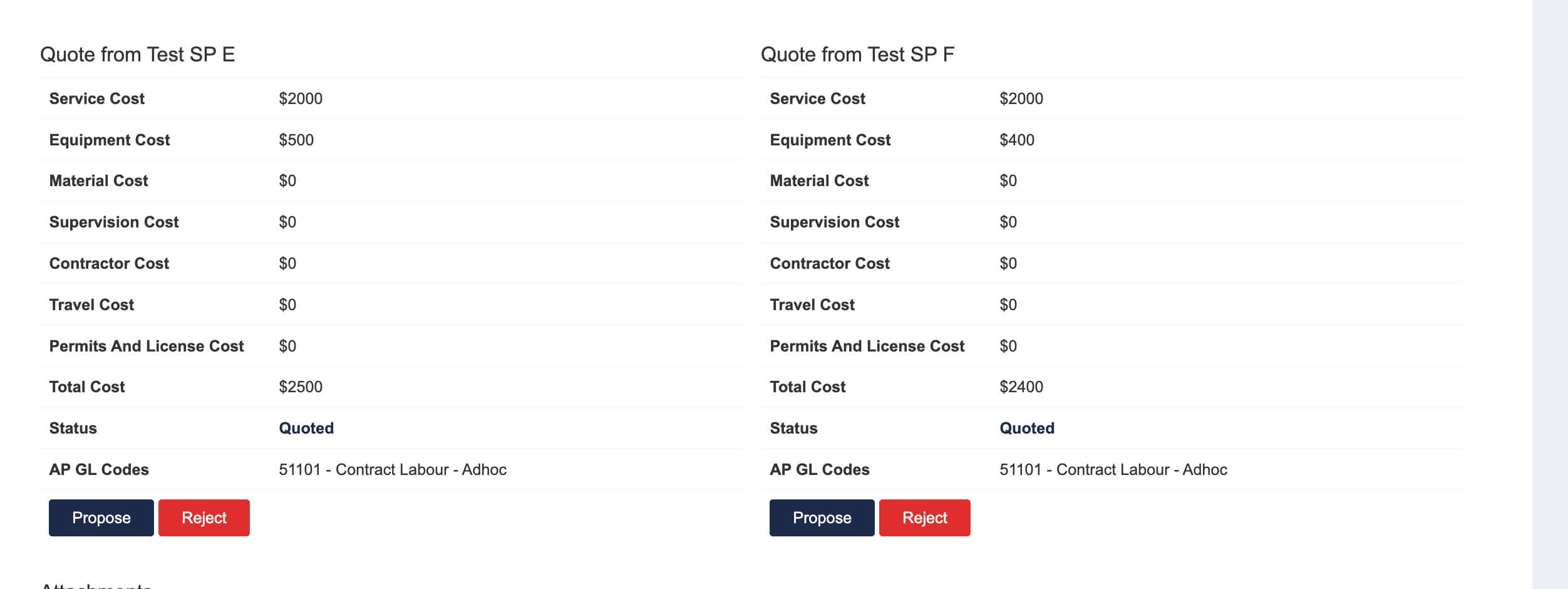The image size is (1568, 589).
Task: Reject the quote from Test SP F
Action: (x=925, y=518)
